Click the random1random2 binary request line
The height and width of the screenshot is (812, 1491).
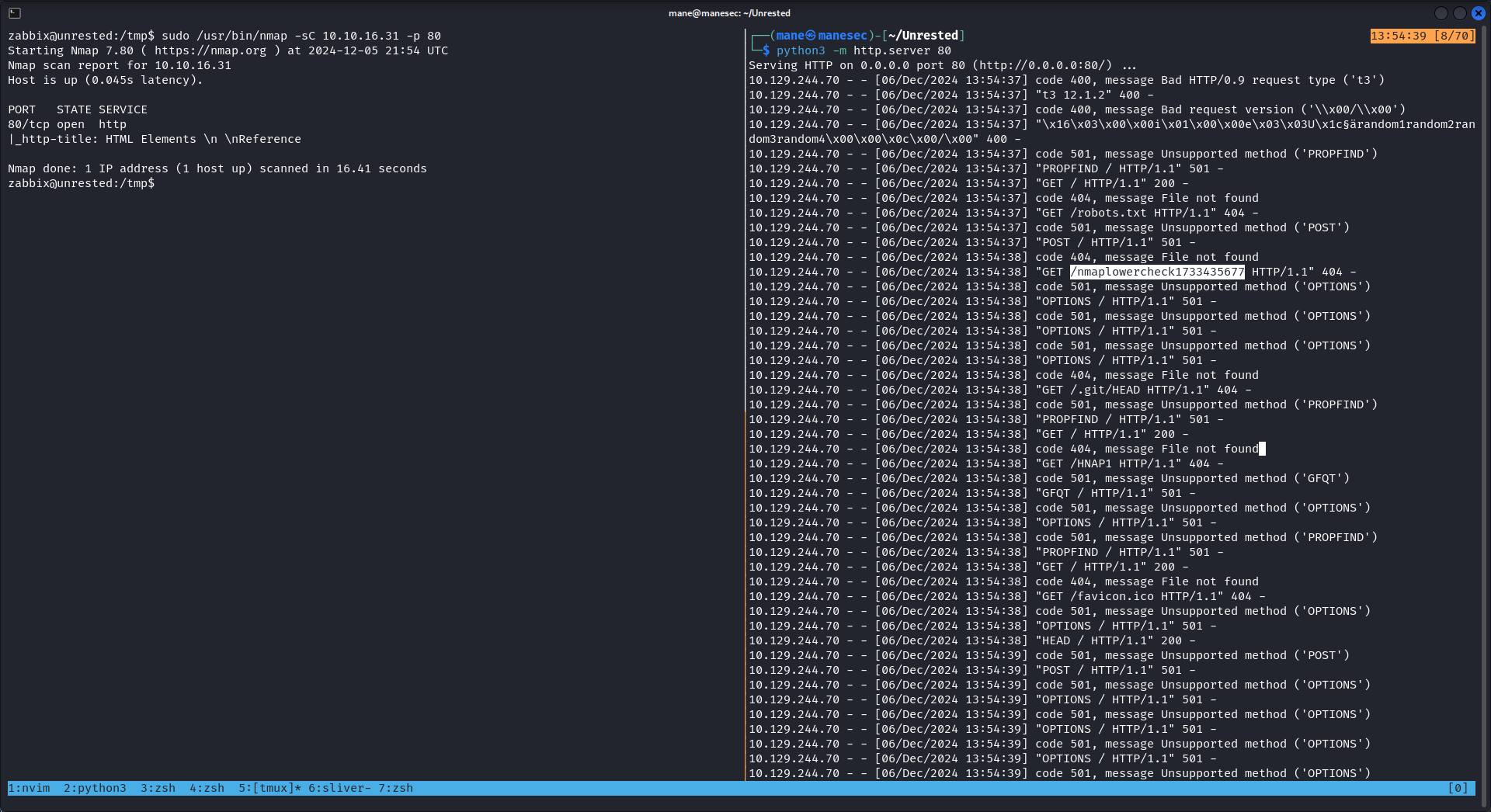pyautogui.click(x=1112, y=131)
